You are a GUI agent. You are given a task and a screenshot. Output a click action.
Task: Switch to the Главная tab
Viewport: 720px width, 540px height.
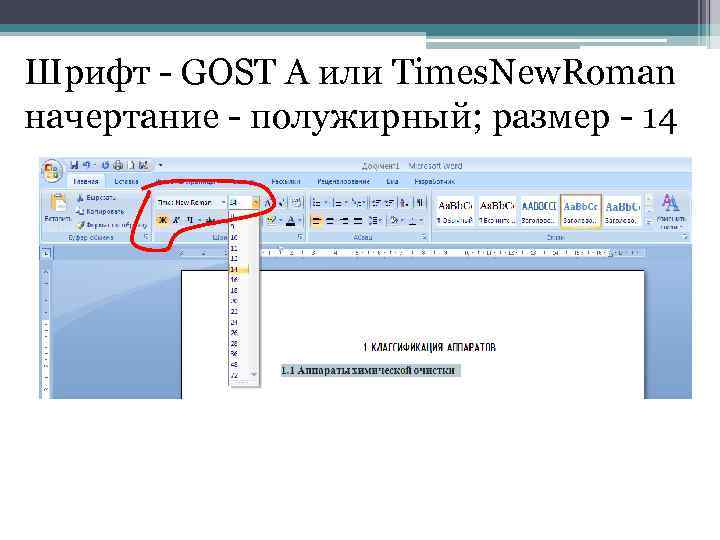pyautogui.click(x=86, y=181)
